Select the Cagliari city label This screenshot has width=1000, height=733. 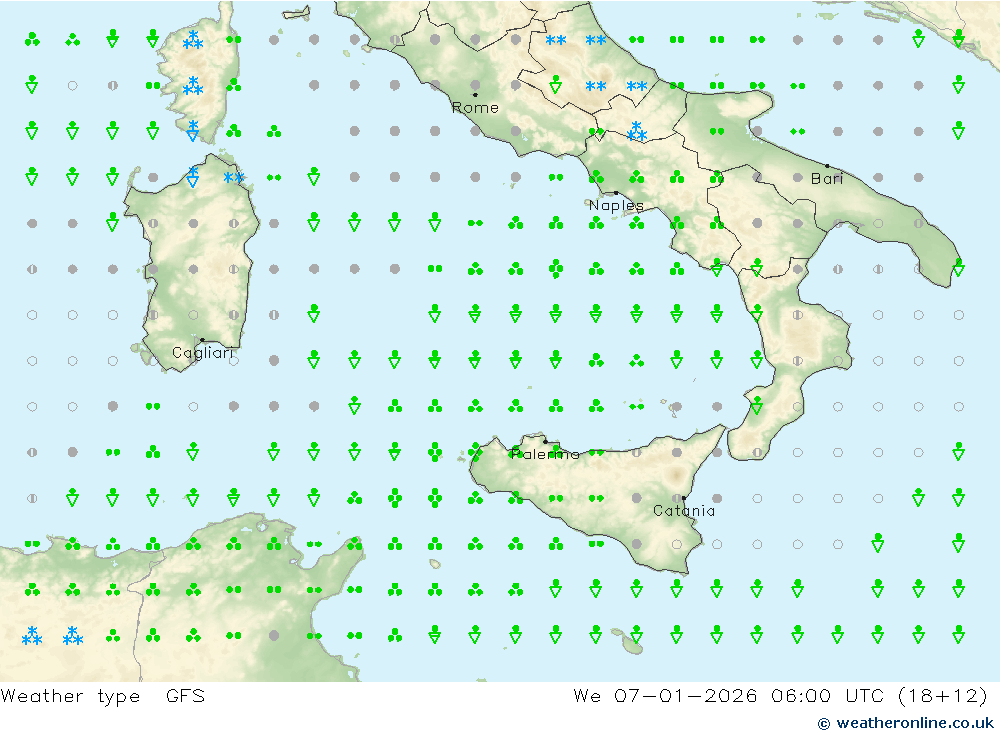[203, 353]
